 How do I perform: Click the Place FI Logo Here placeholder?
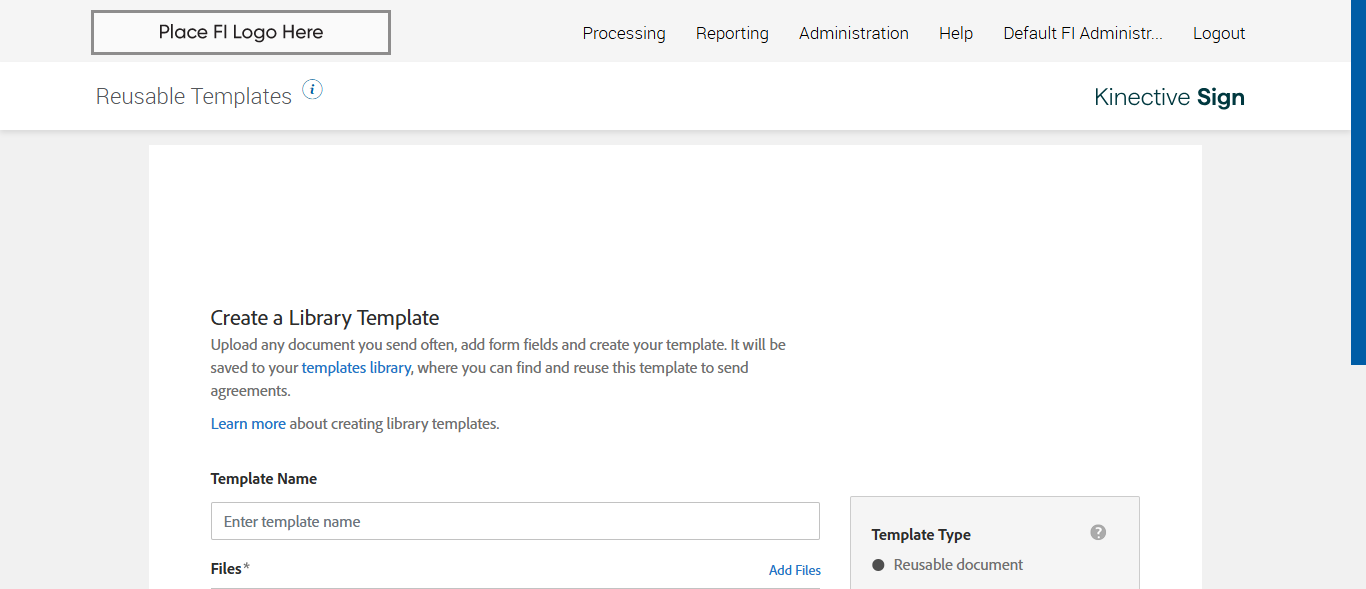pyautogui.click(x=241, y=32)
